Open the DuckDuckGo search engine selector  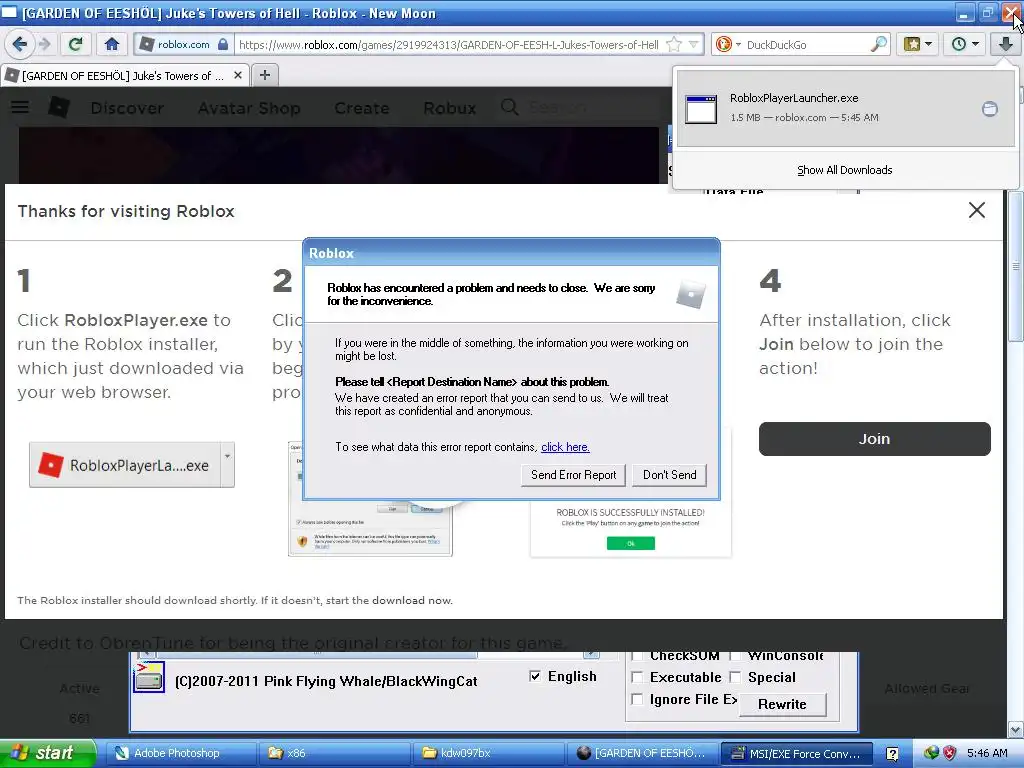pyautogui.click(x=728, y=44)
